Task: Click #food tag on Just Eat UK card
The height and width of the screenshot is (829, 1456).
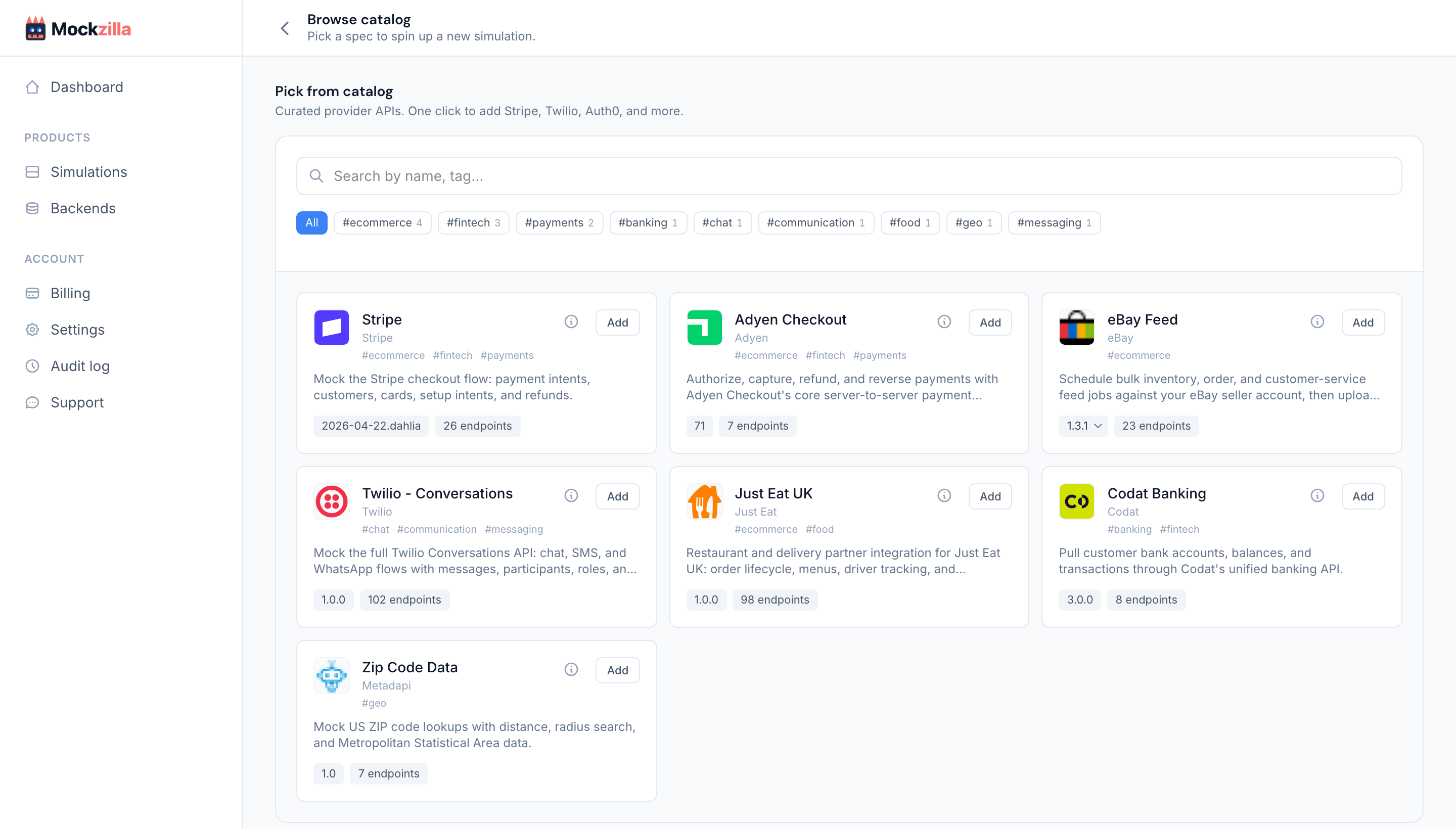Action: pos(820,529)
